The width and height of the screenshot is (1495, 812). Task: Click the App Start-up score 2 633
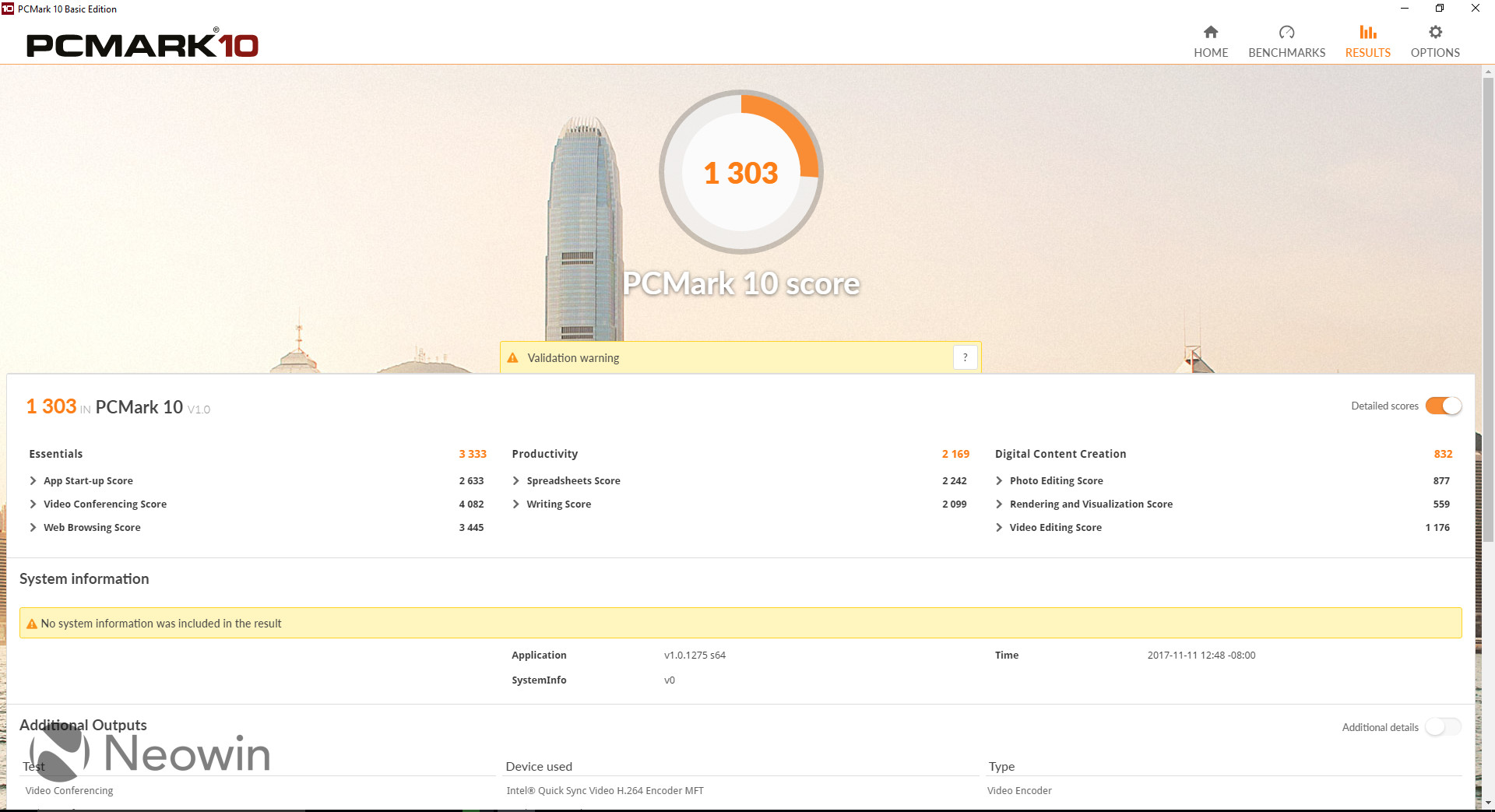click(x=471, y=481)
